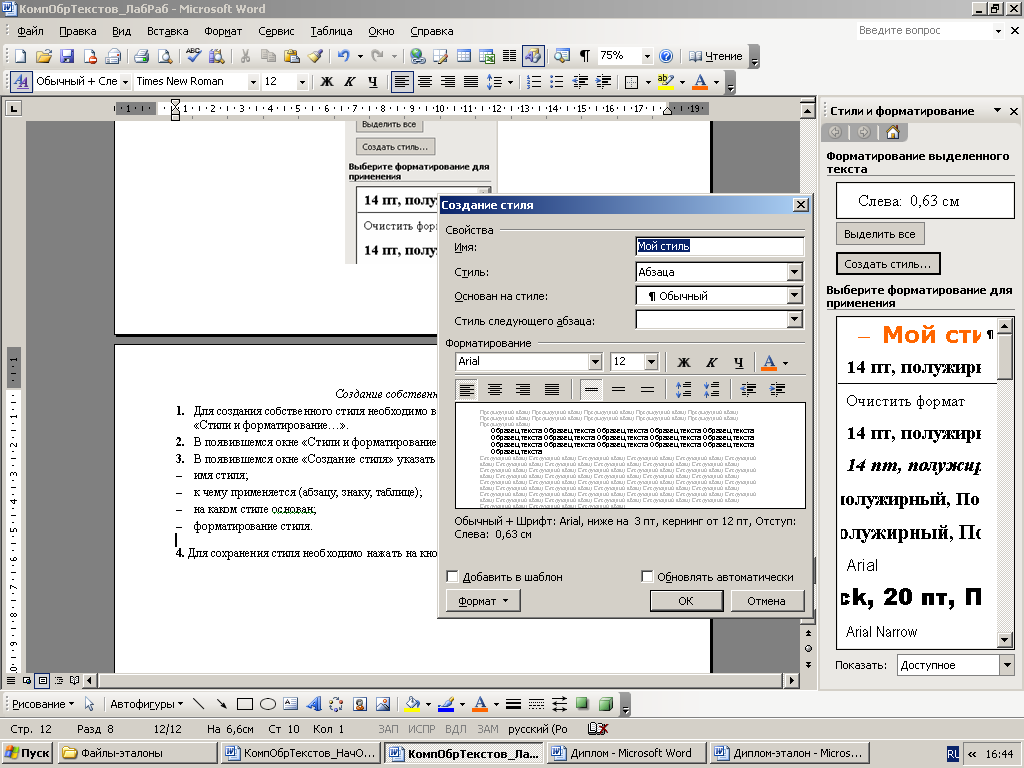Click the Print Preview icon

click(x=165, y=57)
